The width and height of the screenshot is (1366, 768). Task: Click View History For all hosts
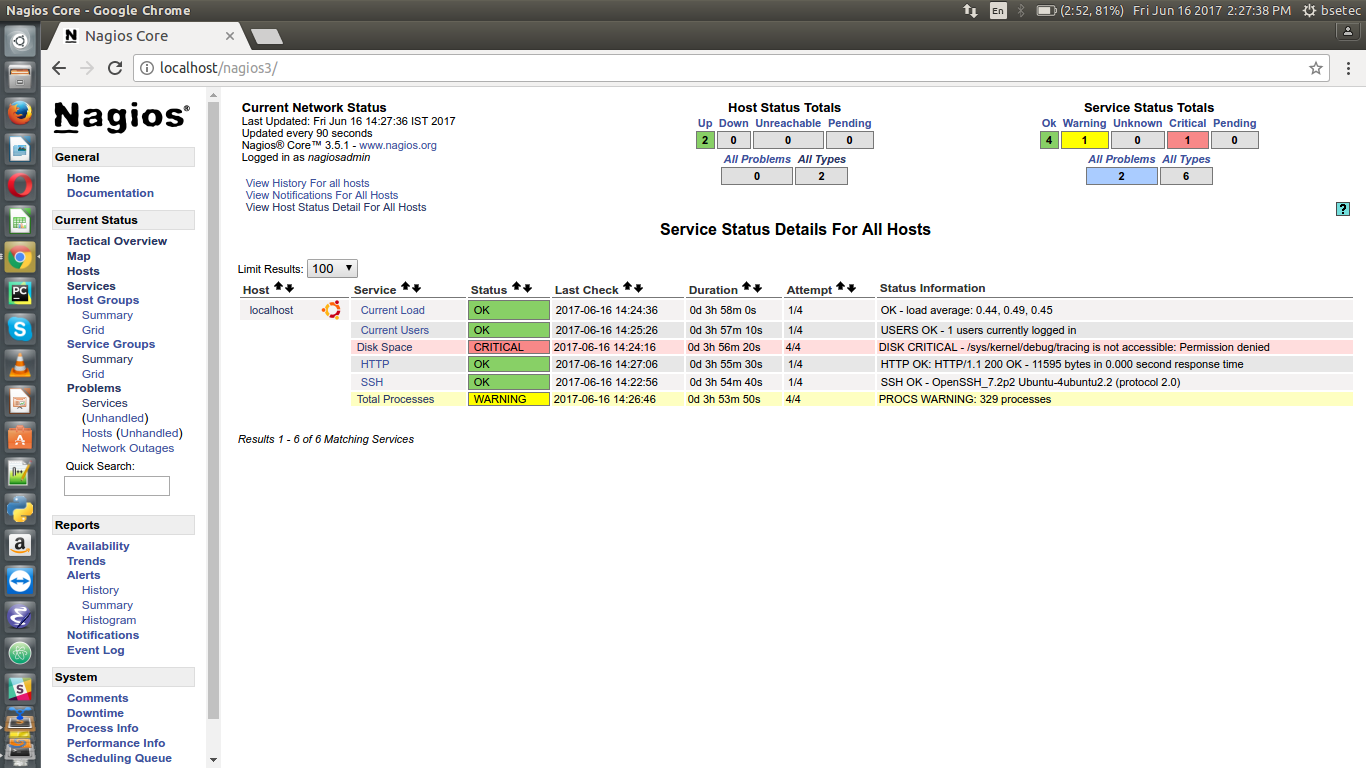307,183
